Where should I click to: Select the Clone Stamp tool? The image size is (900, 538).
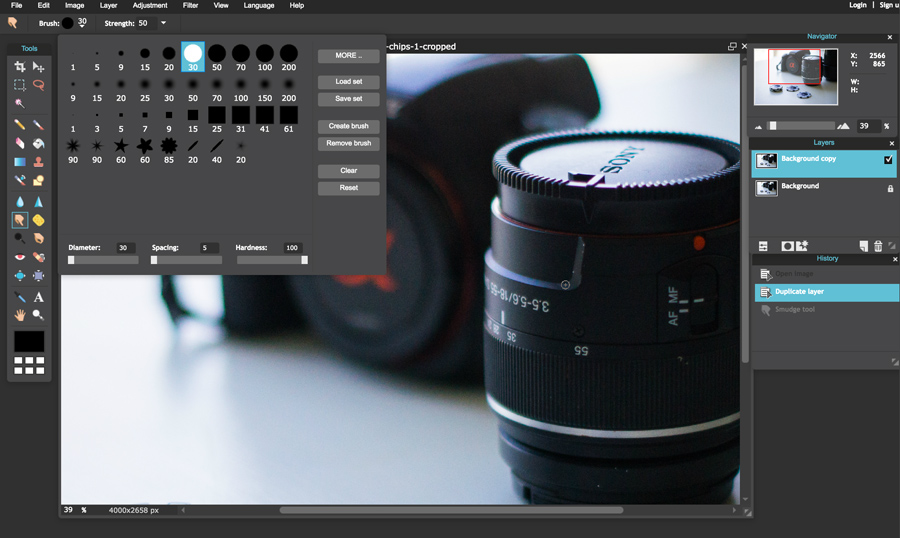[38, 162]
